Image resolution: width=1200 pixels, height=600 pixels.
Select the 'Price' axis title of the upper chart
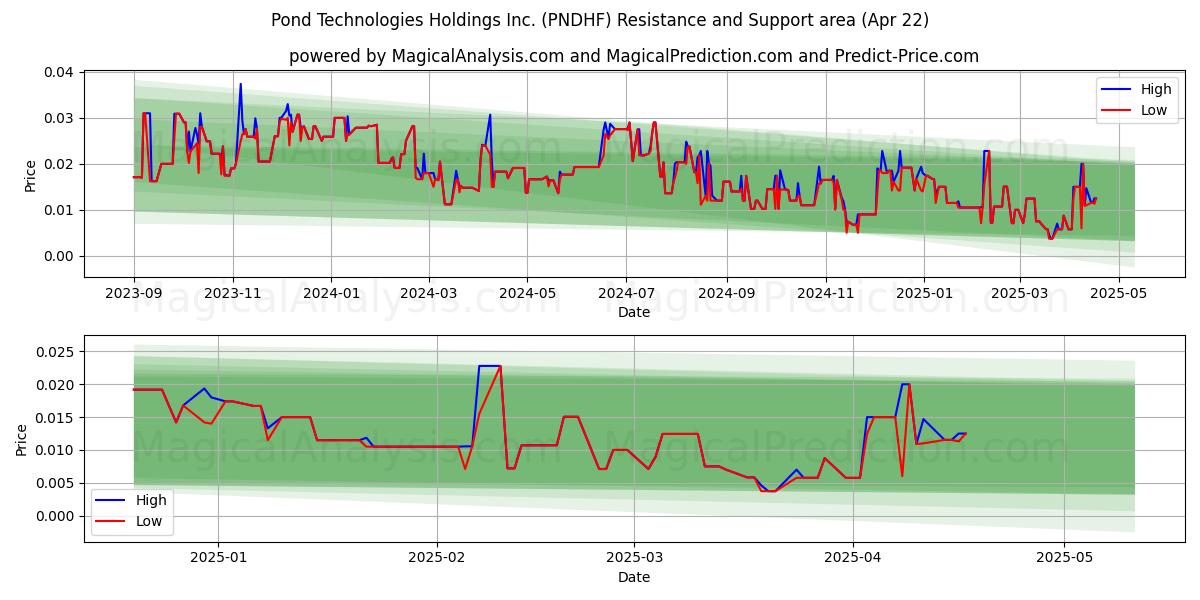pos(31,175)
